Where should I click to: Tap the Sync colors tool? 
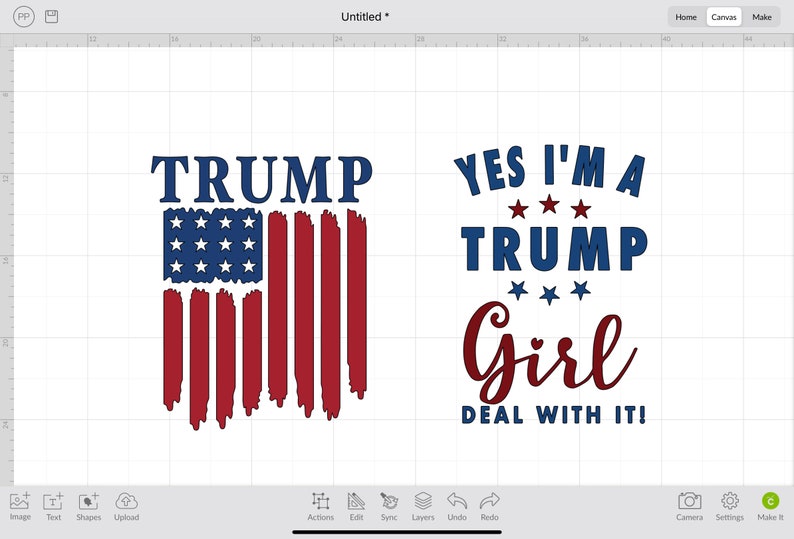pyautogui.click(x=389, y=507)
